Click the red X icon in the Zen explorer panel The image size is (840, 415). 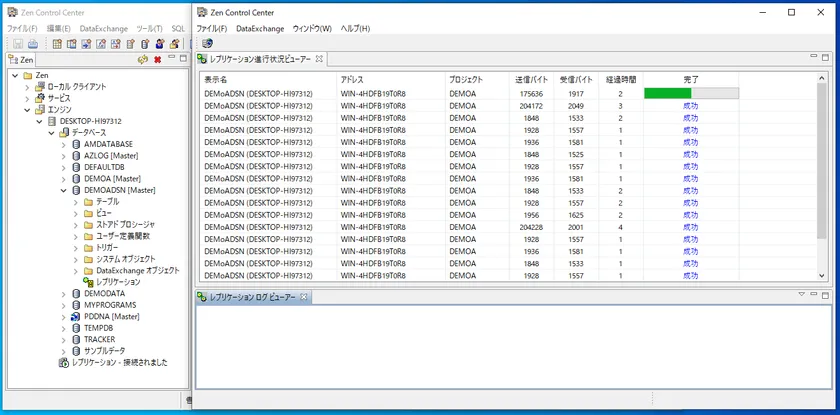point(157,60)
